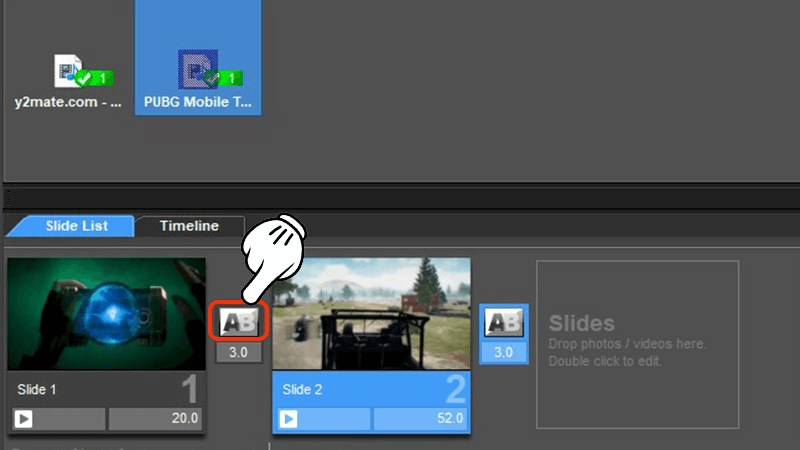The width and height of the screenshot is (800, 450).
Task: Click the transition icon after Slide 2
Action: coord(504,322)
